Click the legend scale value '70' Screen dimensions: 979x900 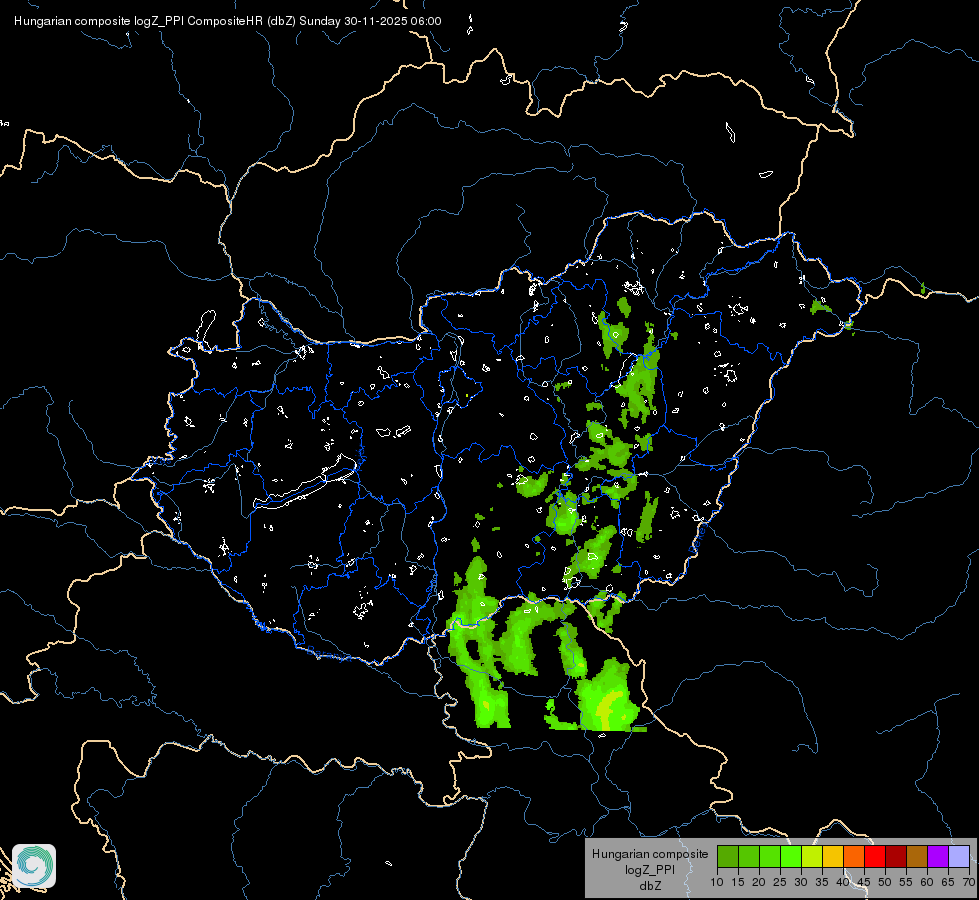(969, 883)
